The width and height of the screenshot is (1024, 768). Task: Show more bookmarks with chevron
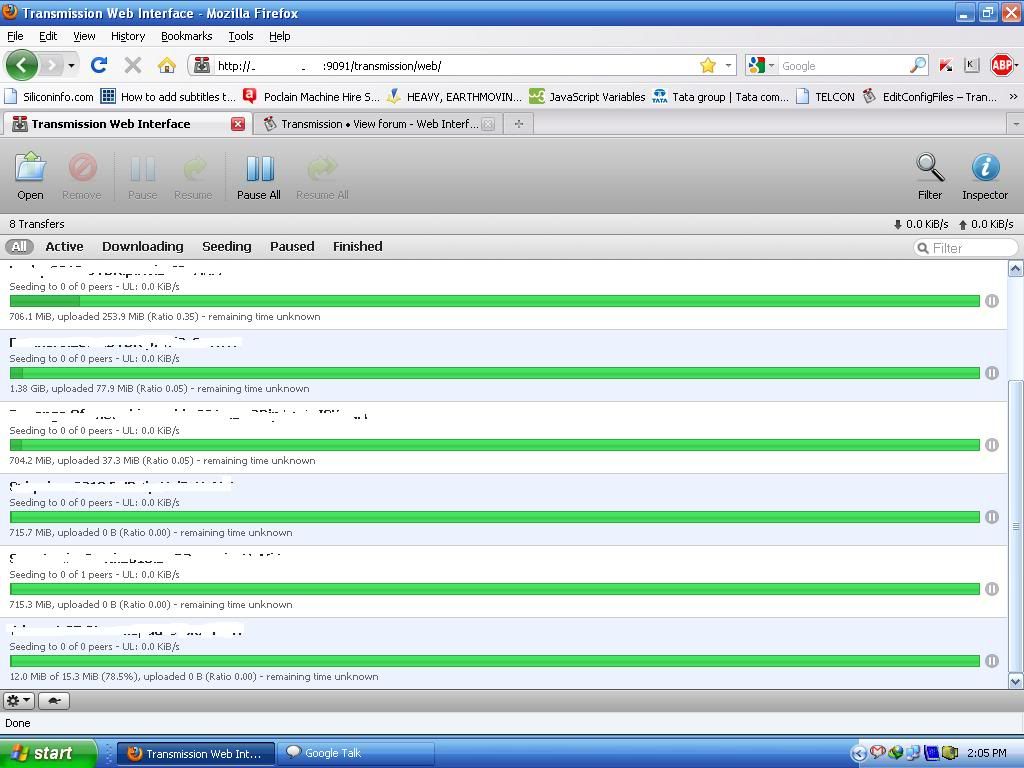(x=1013, y=97)
